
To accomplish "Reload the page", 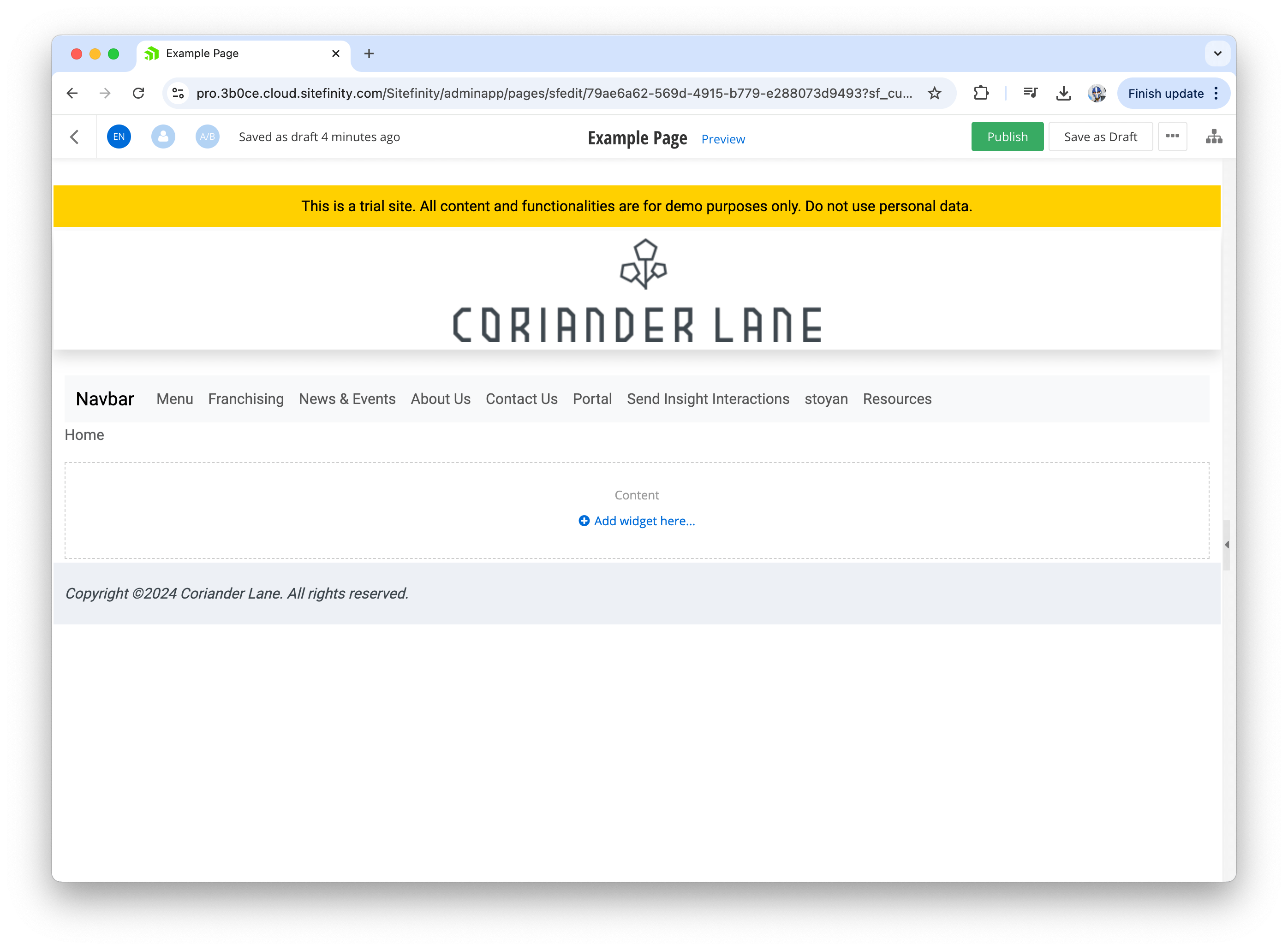I will pos(139,93).
